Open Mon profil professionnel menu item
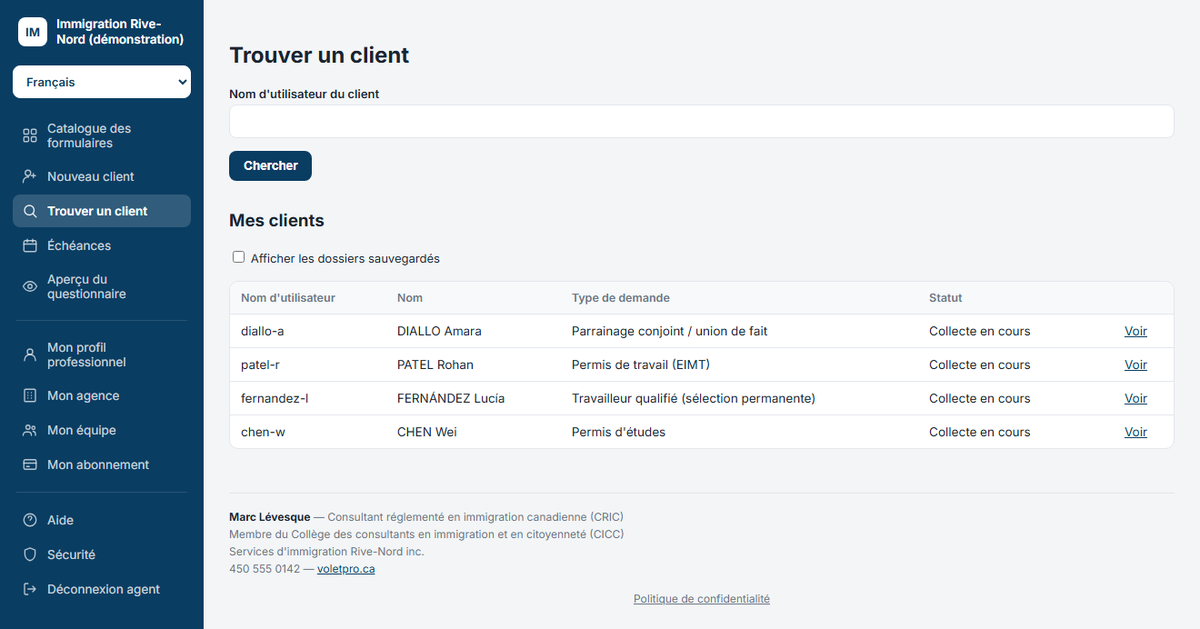1200x629 pixels. pyautogui.click(x=102, y=355)
